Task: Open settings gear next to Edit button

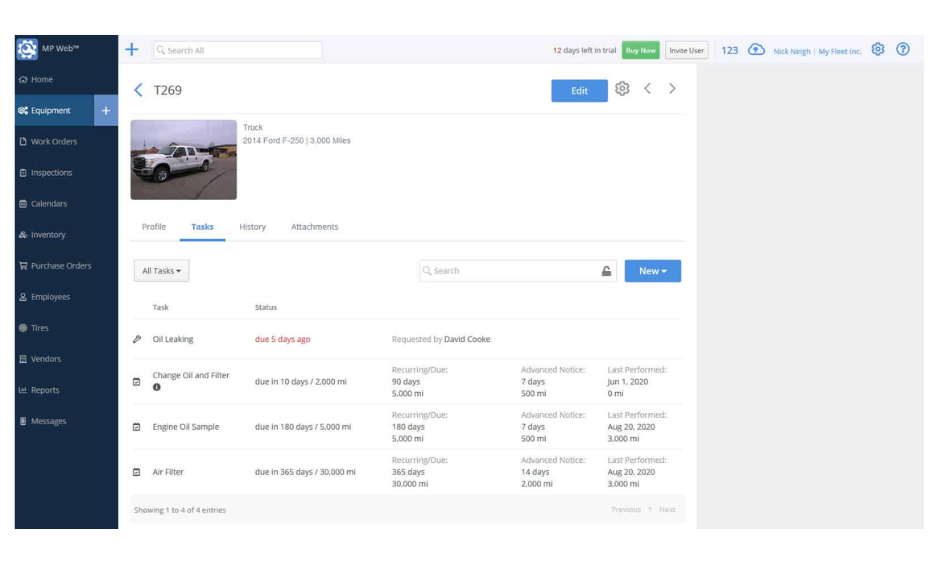Action: [x=622, y=89]
